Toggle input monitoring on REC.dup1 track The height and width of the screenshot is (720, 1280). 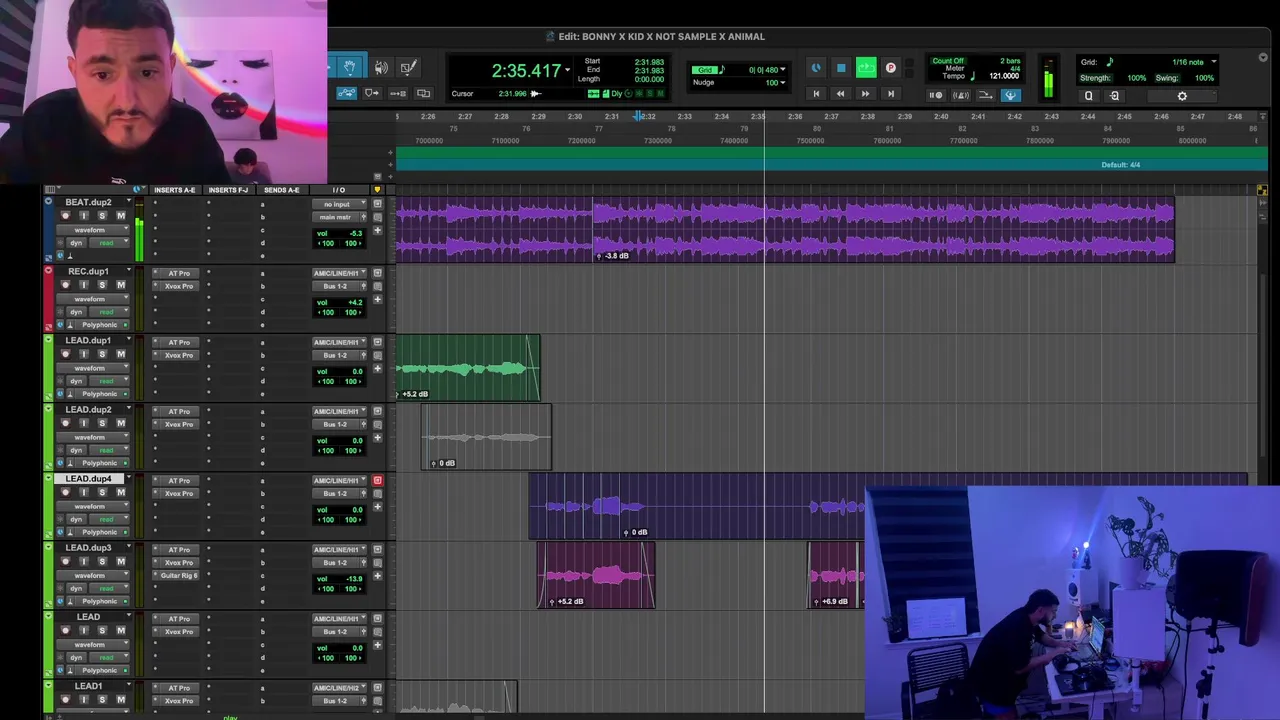(84, 285)
